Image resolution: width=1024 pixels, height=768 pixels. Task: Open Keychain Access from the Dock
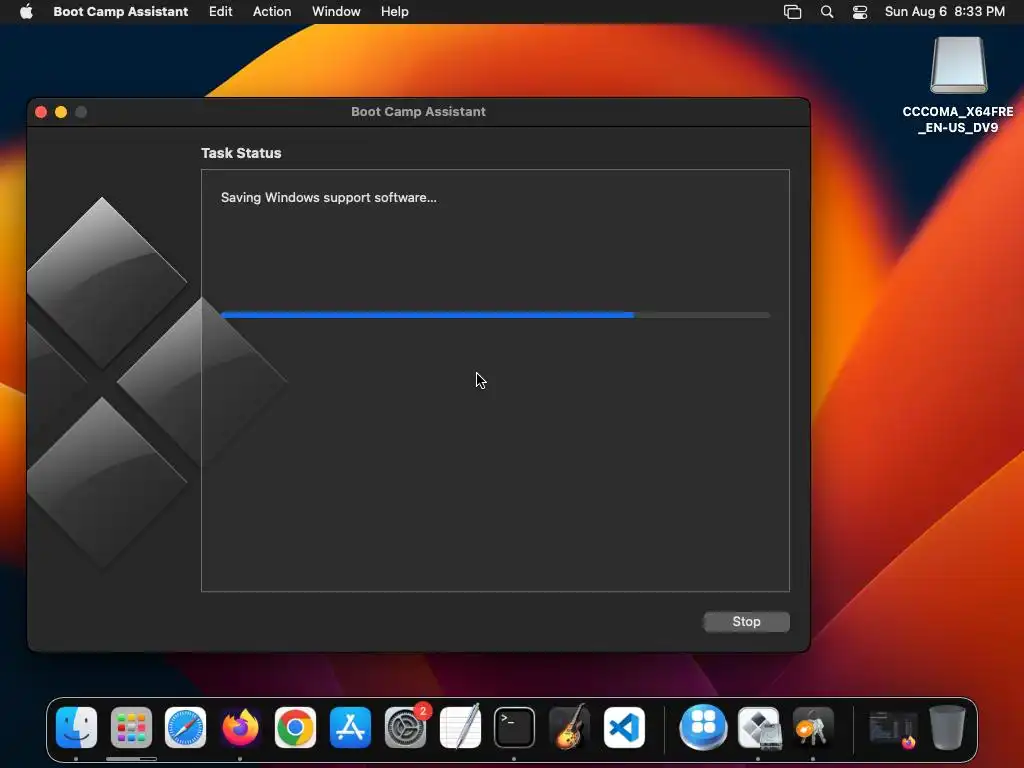click(813, 728)
